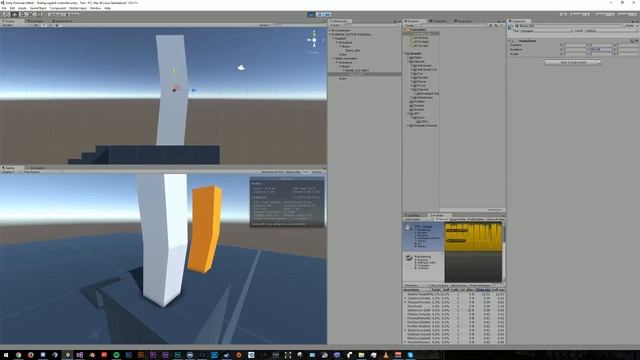
Task: Click the Step frame button
Action: 327,14
